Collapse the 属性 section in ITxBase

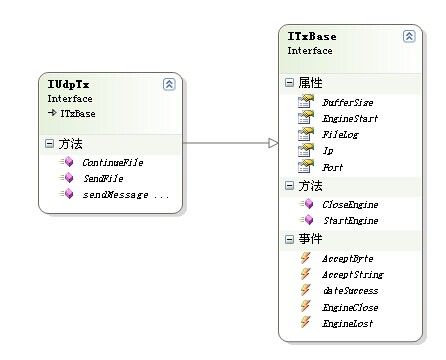[289, 83]
